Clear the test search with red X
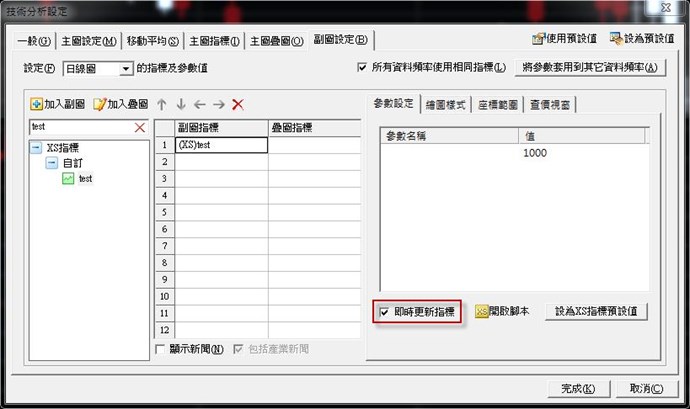The height and width of the screenshot is (409, 690). point(140,128)
